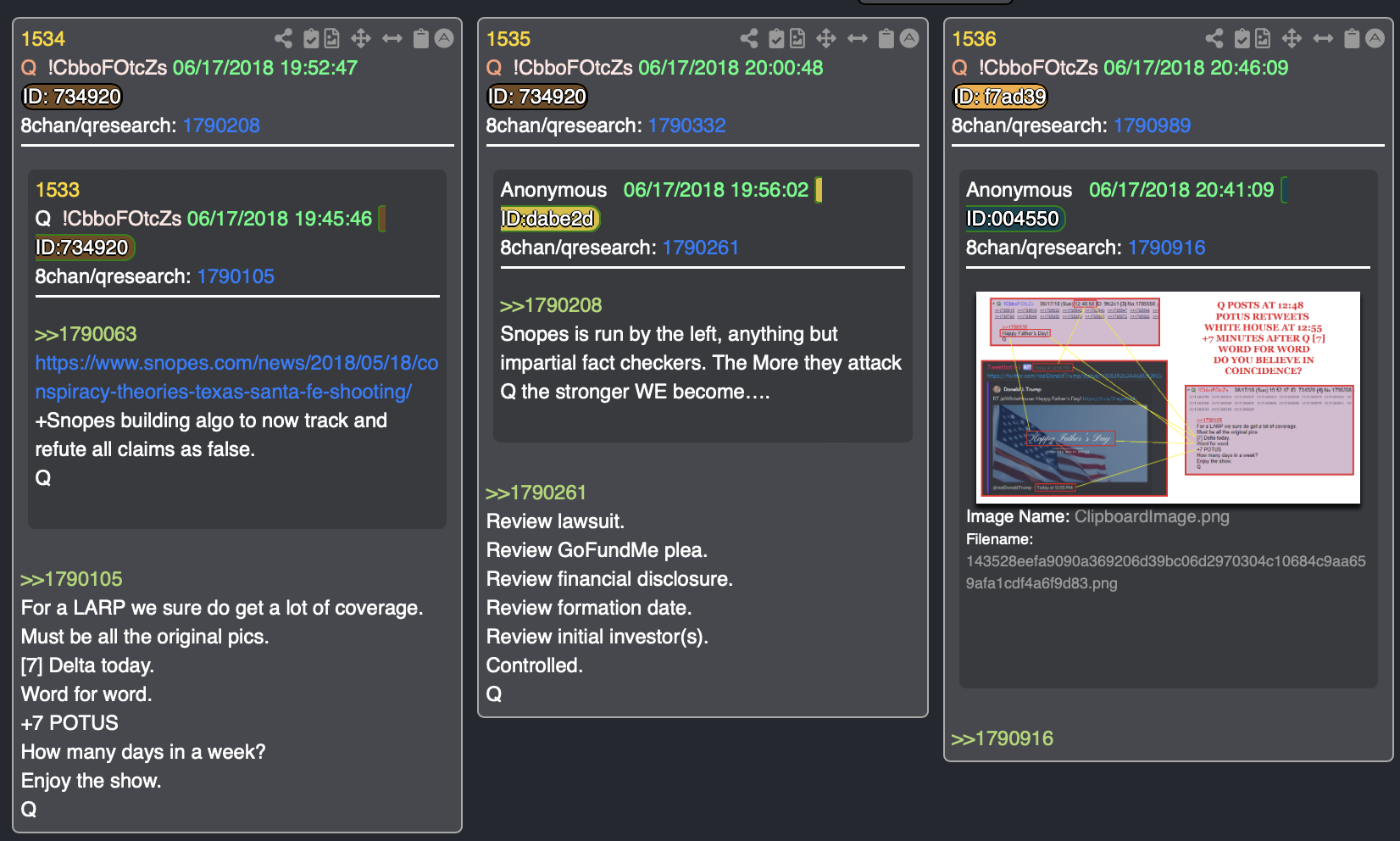Click the share icon on post 1536
1400x841 pixels.
point(1214,38)
